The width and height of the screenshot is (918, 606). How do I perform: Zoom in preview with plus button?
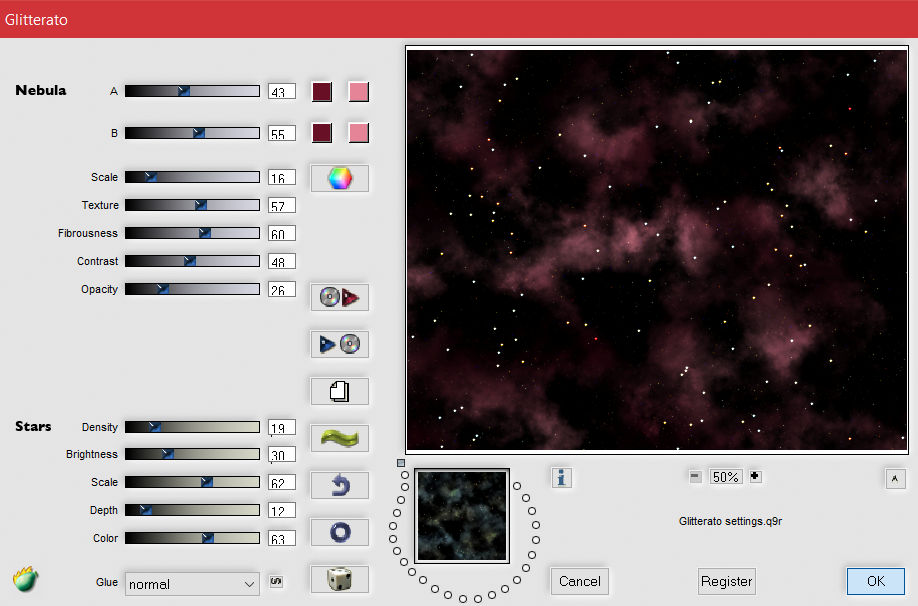coord(755,477)
